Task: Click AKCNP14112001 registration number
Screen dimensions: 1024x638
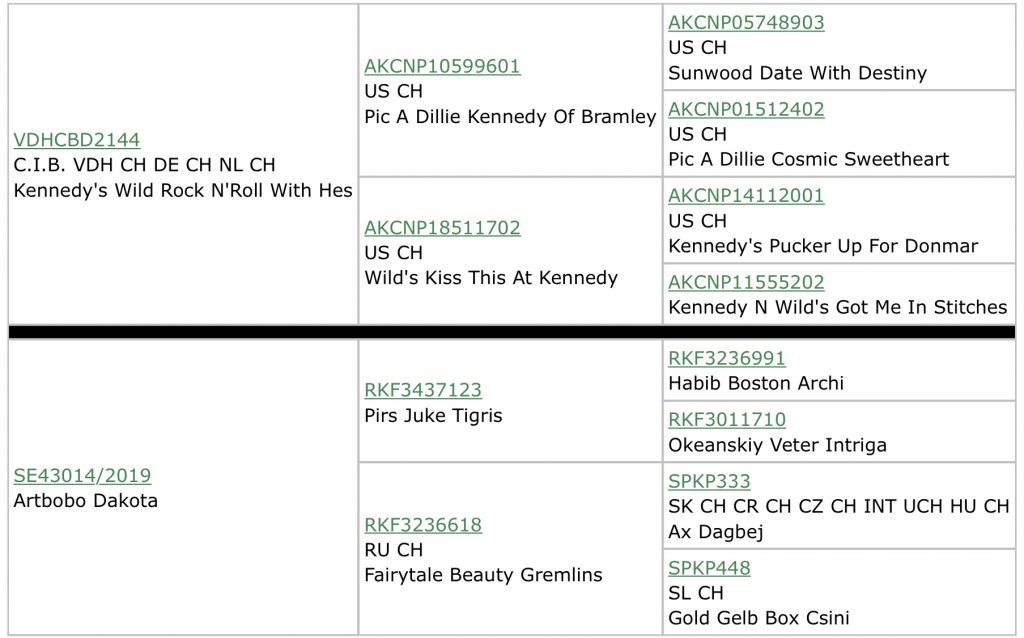Action: pyautogui.click(x=746, y=195)
